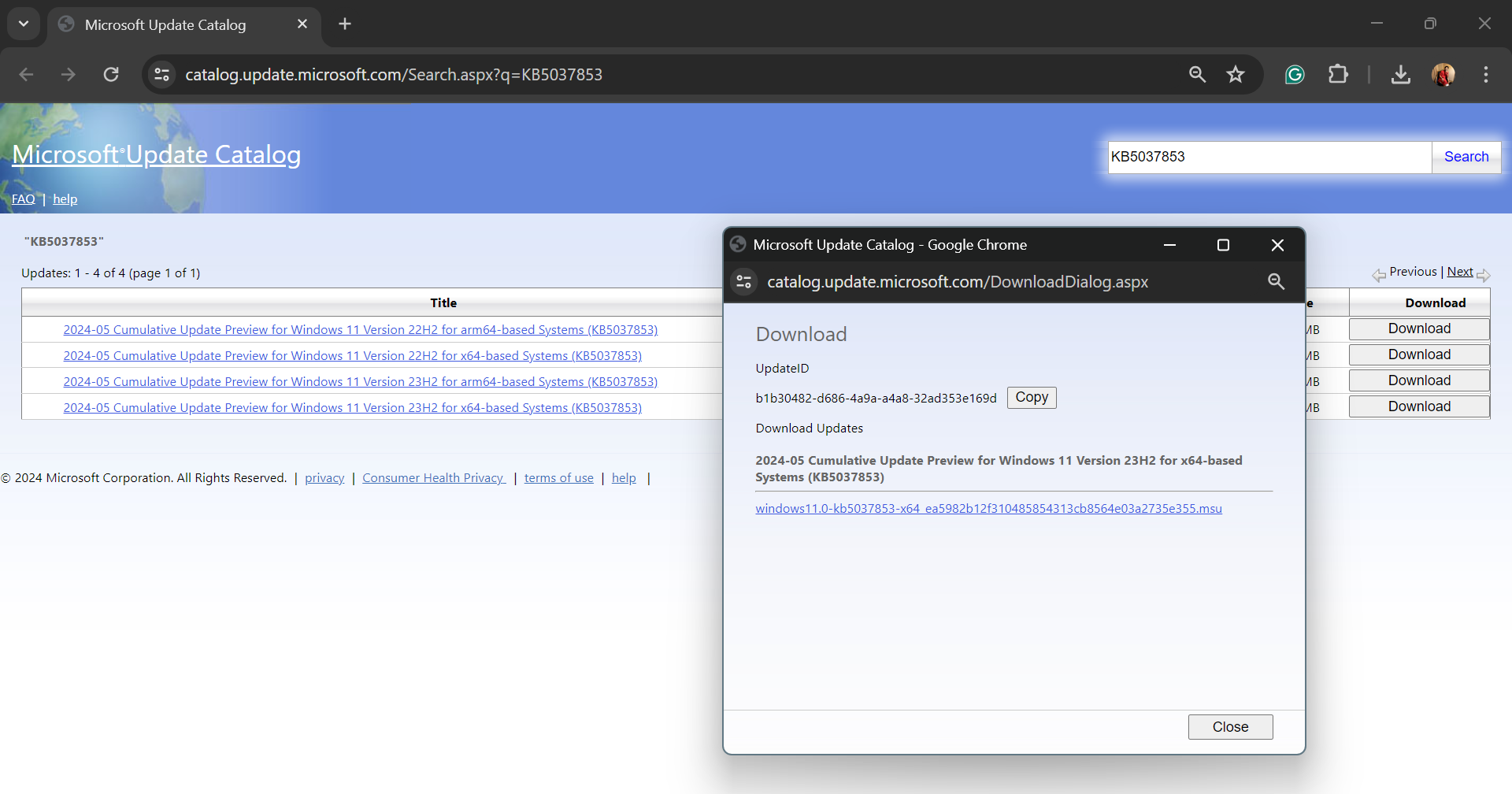
Task: Click the Microsoft Update Catalog logo link
Action: [x=156, y=154]
